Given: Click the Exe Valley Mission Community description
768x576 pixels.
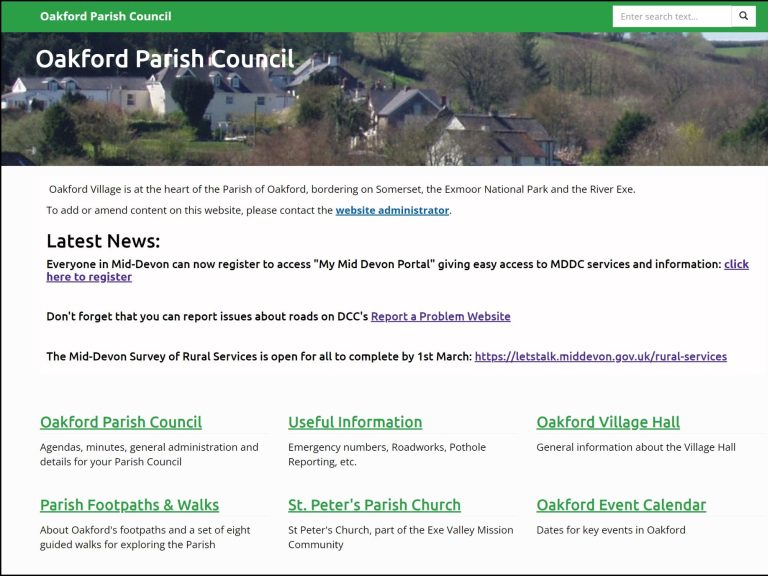Looking at the screenshot, I should [401, 537].
